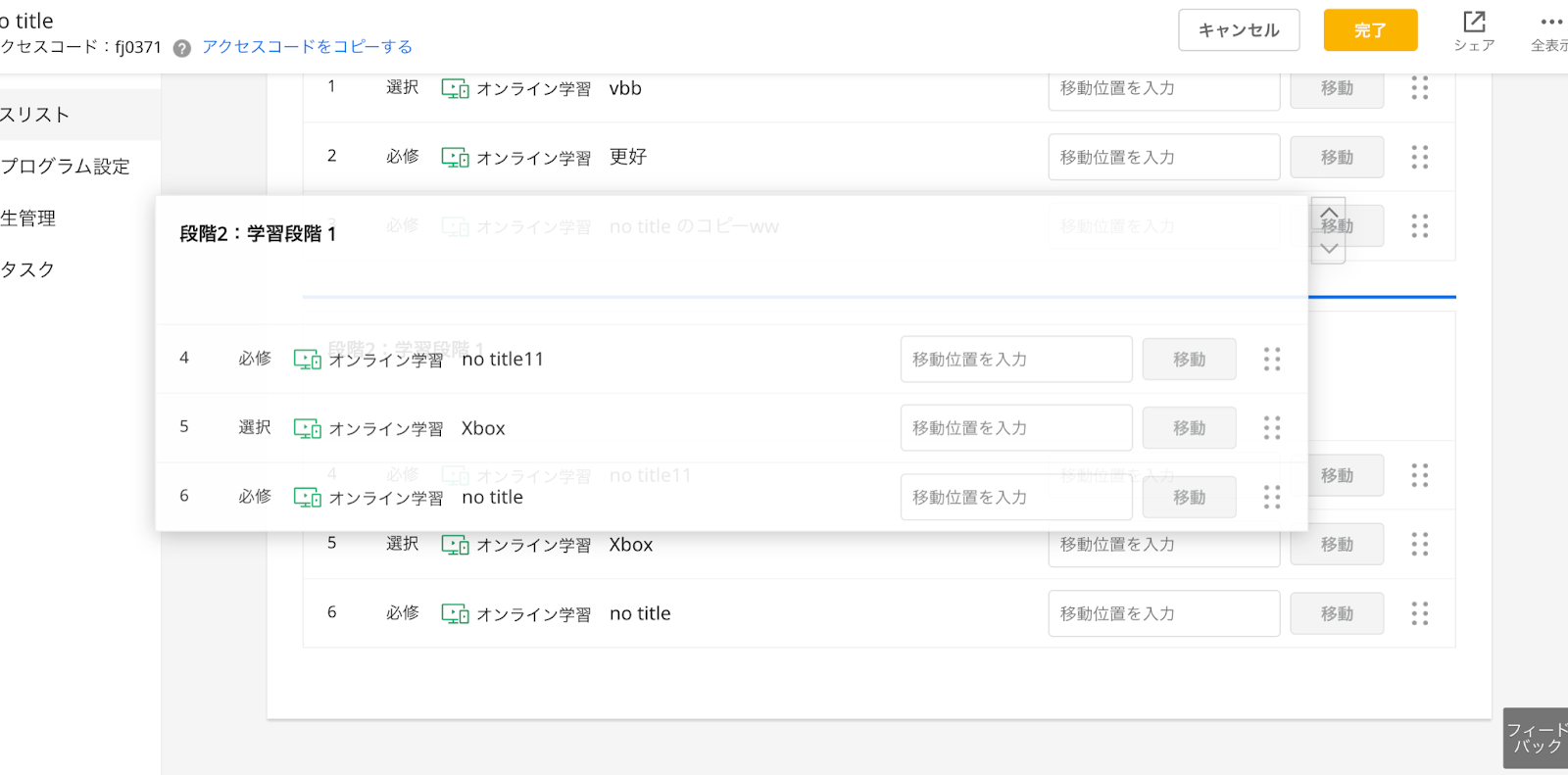Viewport: 1568px width, 775px height.
Task: Select タスク in the sidebar
Action: click(27, 270)
